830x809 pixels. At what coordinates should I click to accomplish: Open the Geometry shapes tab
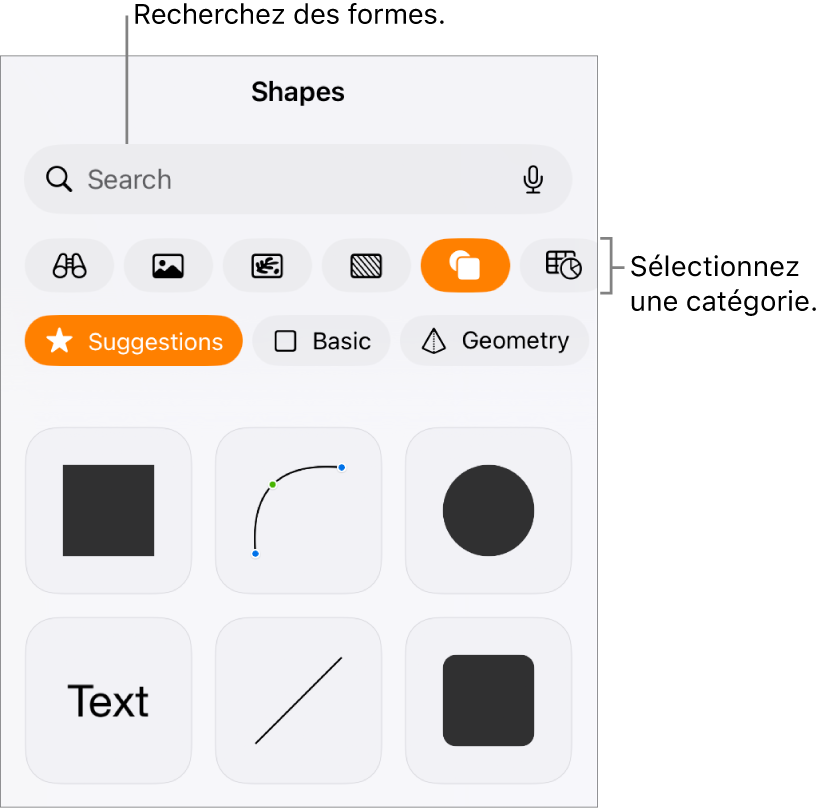[x=494, y=341]
